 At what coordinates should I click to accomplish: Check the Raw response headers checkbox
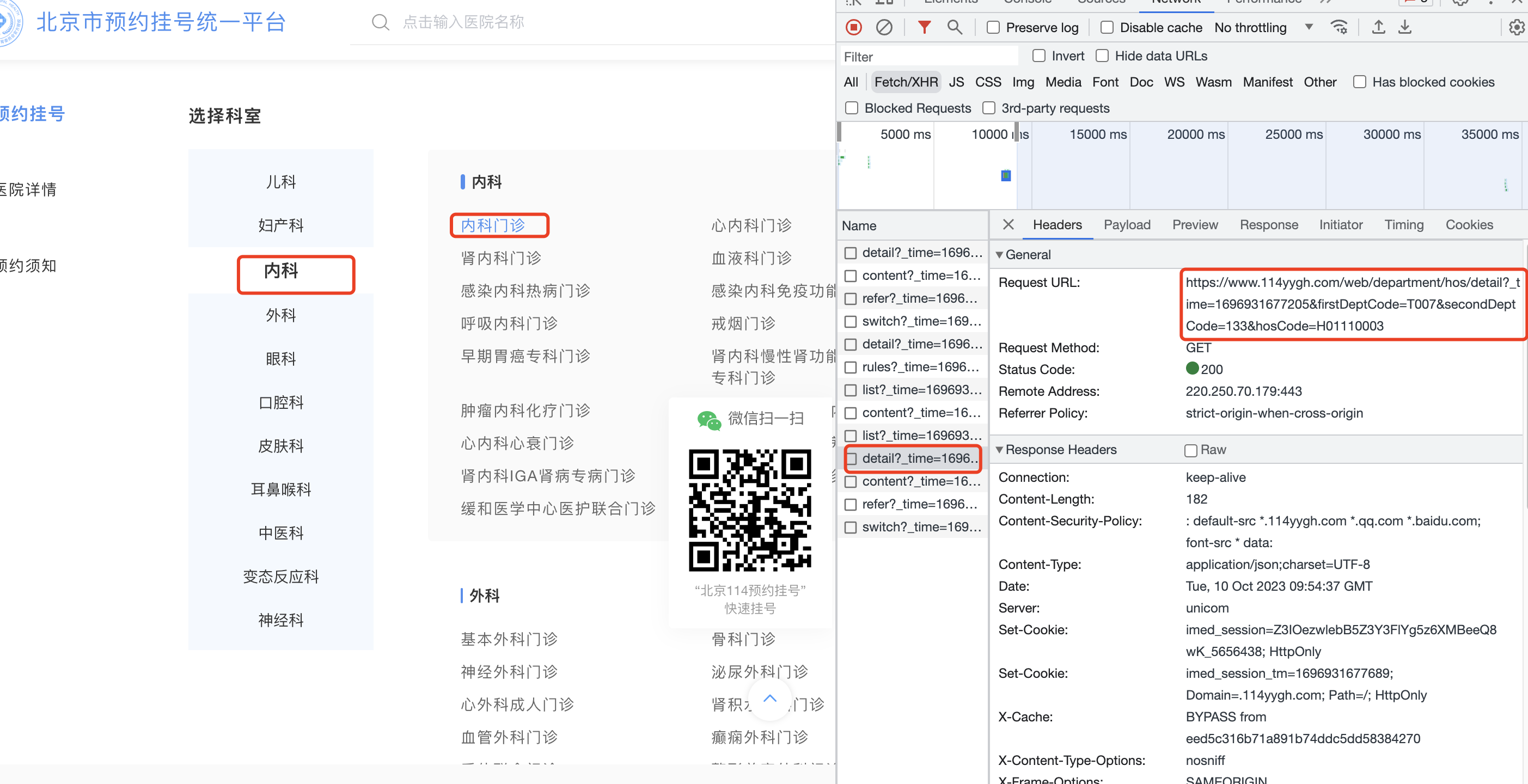1190,450
